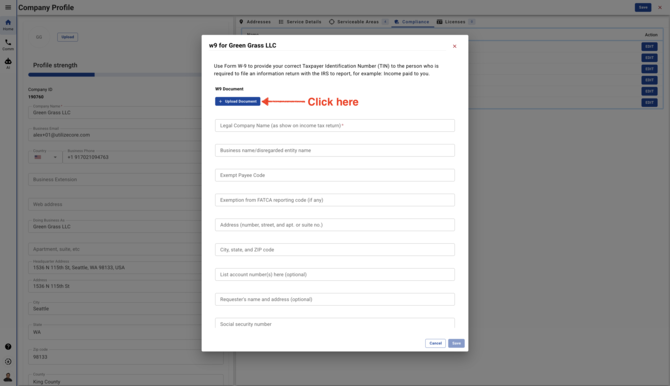Click the Doing Business As field
Screen dimensions: 670x386
coord(115,227)
